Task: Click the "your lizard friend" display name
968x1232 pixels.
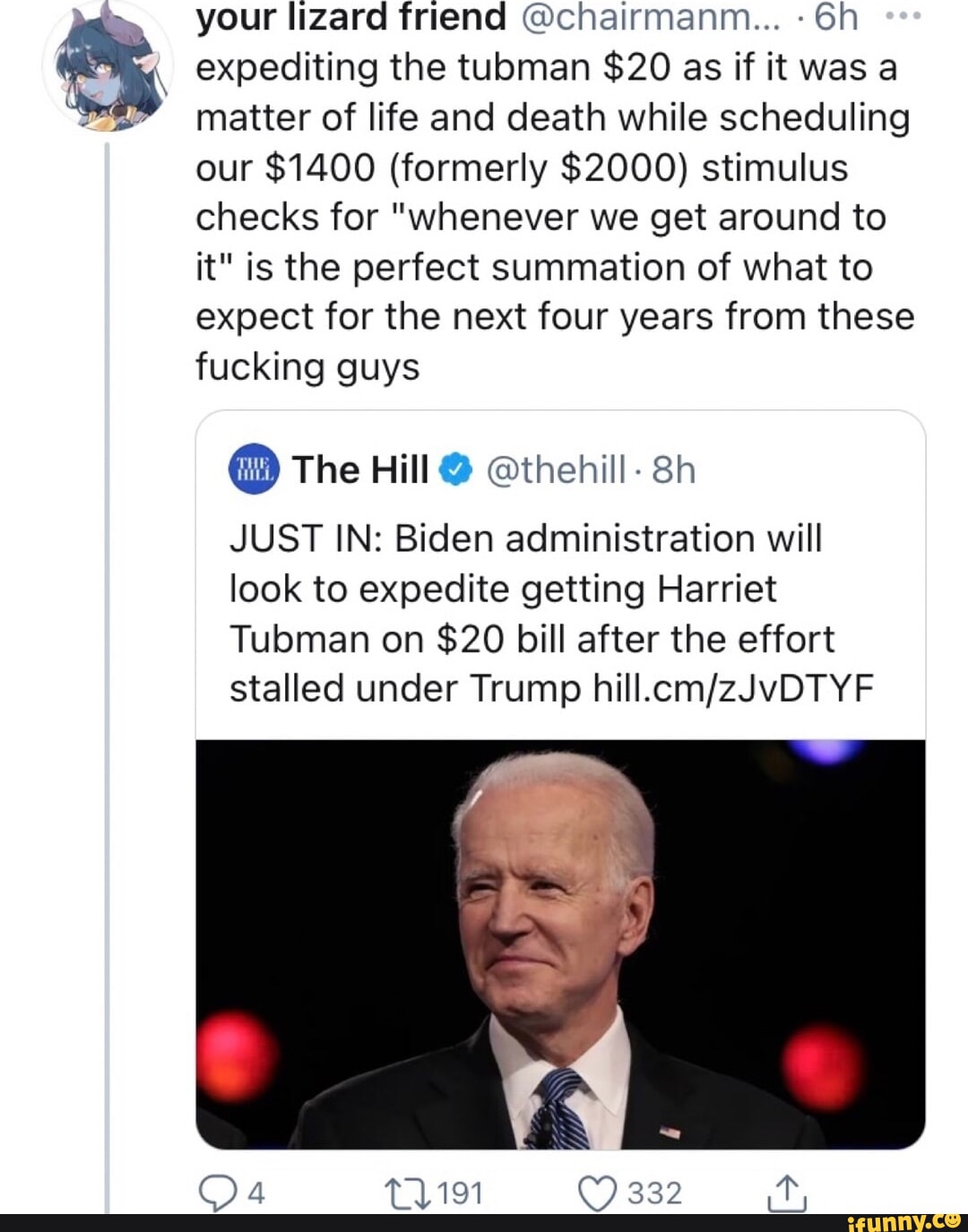Action: 350,16
